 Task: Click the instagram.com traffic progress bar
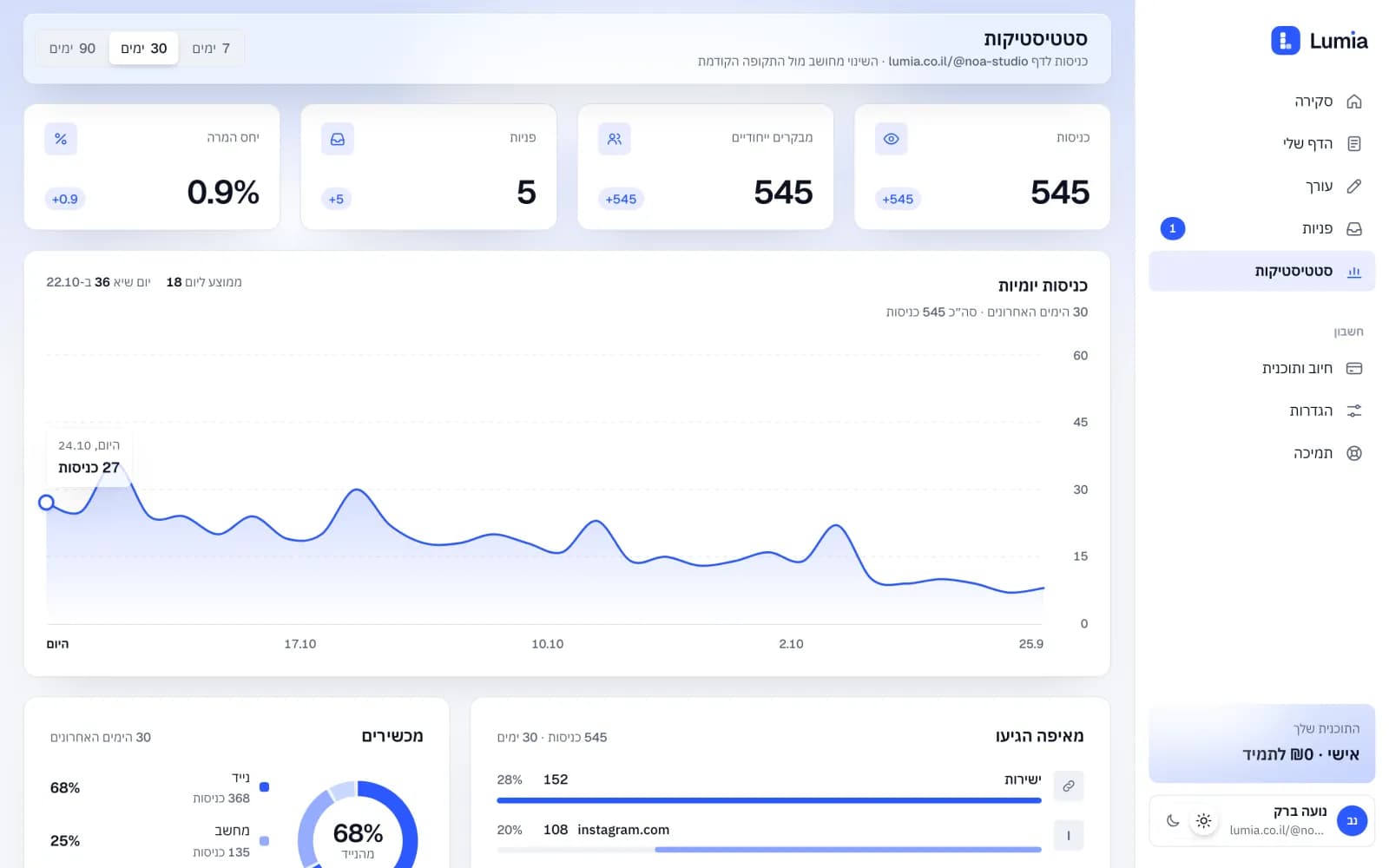[x=769, y=850]
